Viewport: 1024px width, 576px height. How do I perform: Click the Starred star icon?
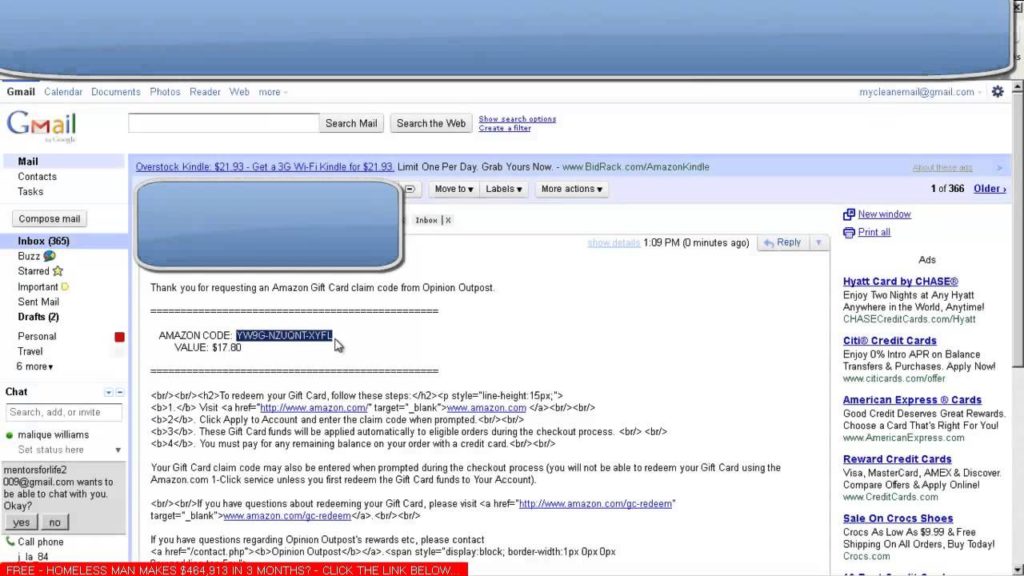(58, 271)
